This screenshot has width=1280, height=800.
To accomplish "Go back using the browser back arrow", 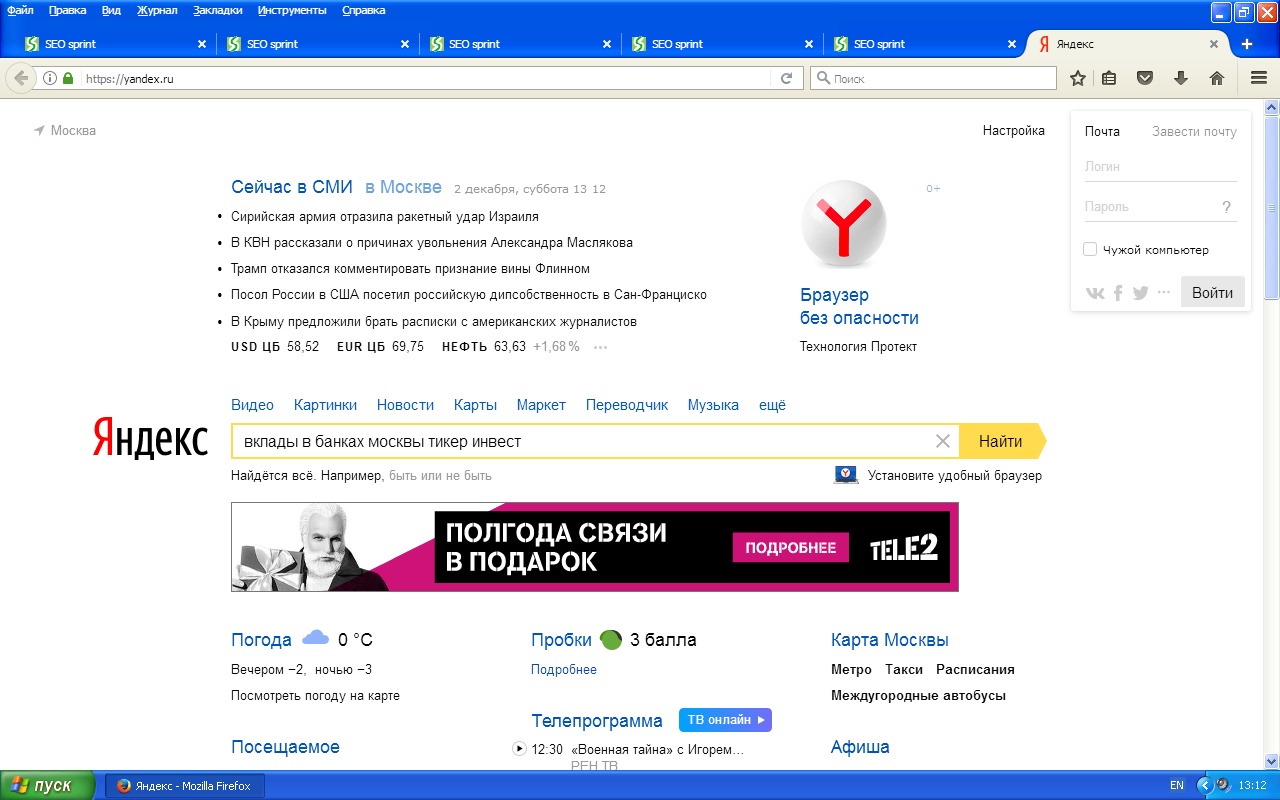I will 21,78.
